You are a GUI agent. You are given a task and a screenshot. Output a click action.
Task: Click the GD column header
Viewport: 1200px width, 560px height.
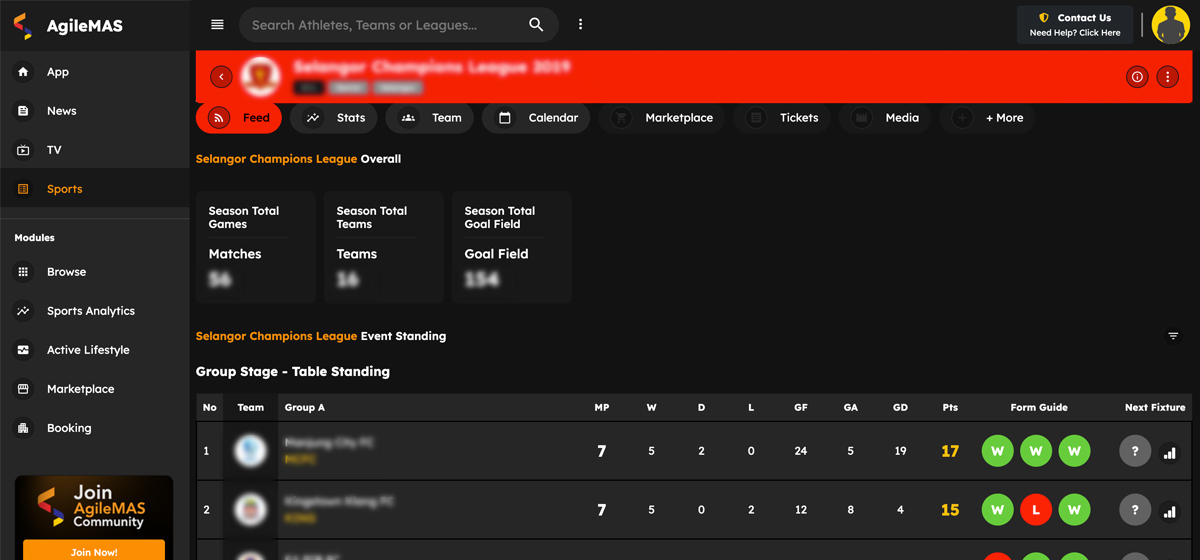pyautogui.click(x=900, y=407)
